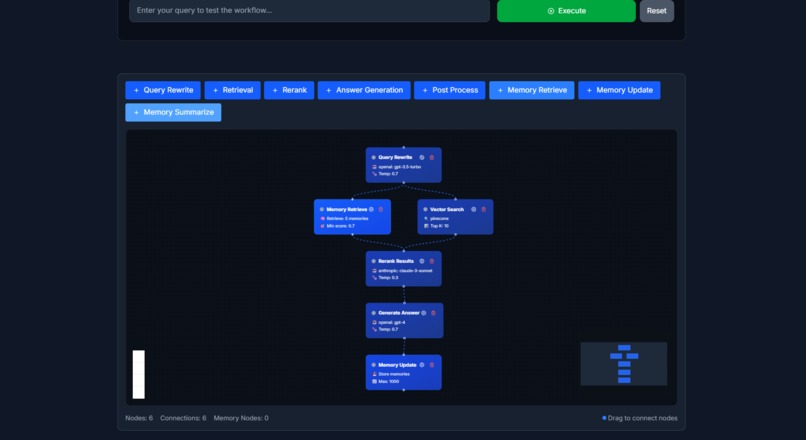
Task: Click 'pinecone' text in Vector Search node
Action: coord(439,218)
